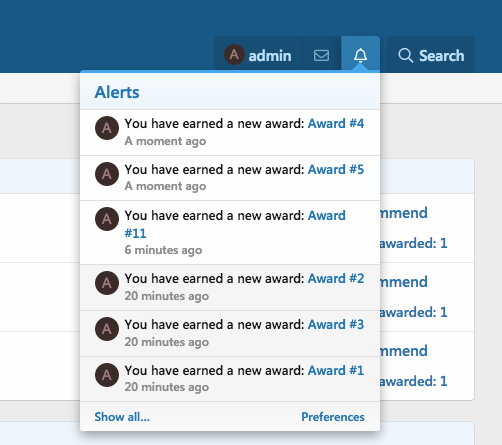Open the conversations envelope icon
The height and width of the screenshot is (445, 502).
pos(321,55)
